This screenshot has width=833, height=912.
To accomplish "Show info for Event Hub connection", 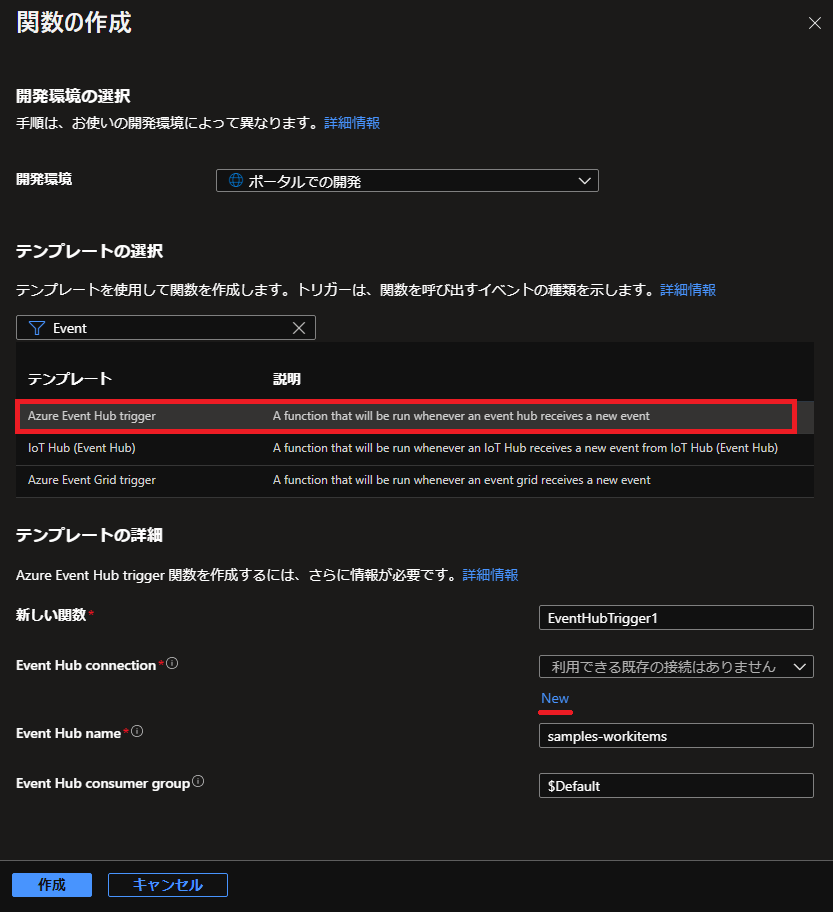I will click(172, 663).
